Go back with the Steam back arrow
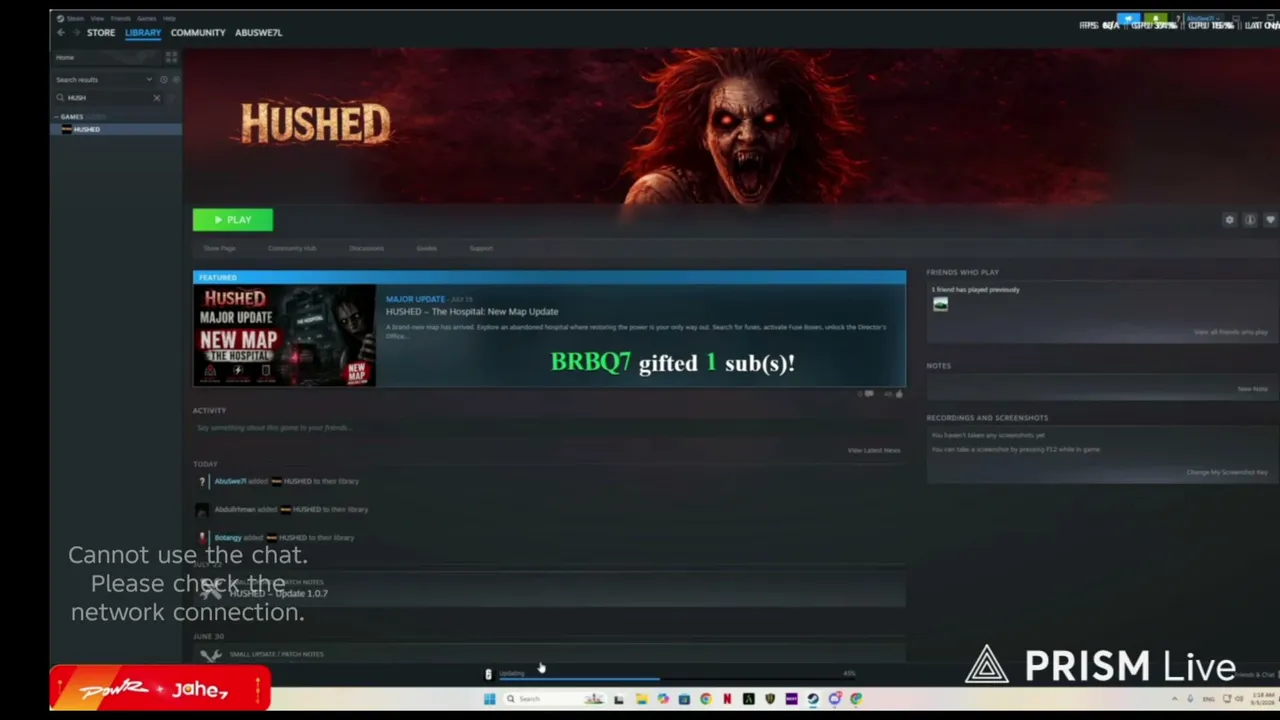1280x720 pixels. tap(61, 33)
